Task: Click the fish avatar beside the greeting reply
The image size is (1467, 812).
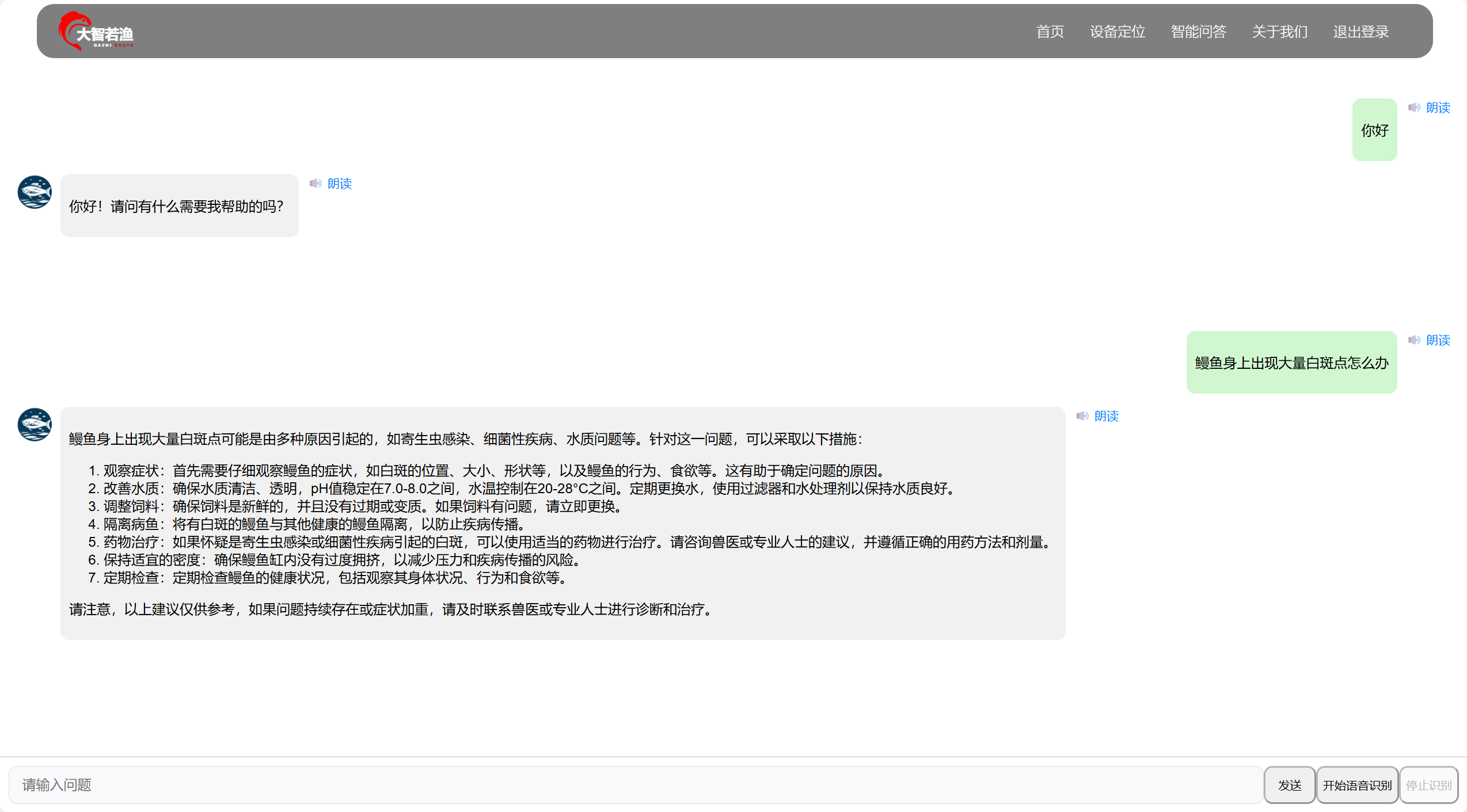Action: coord(34,192)
